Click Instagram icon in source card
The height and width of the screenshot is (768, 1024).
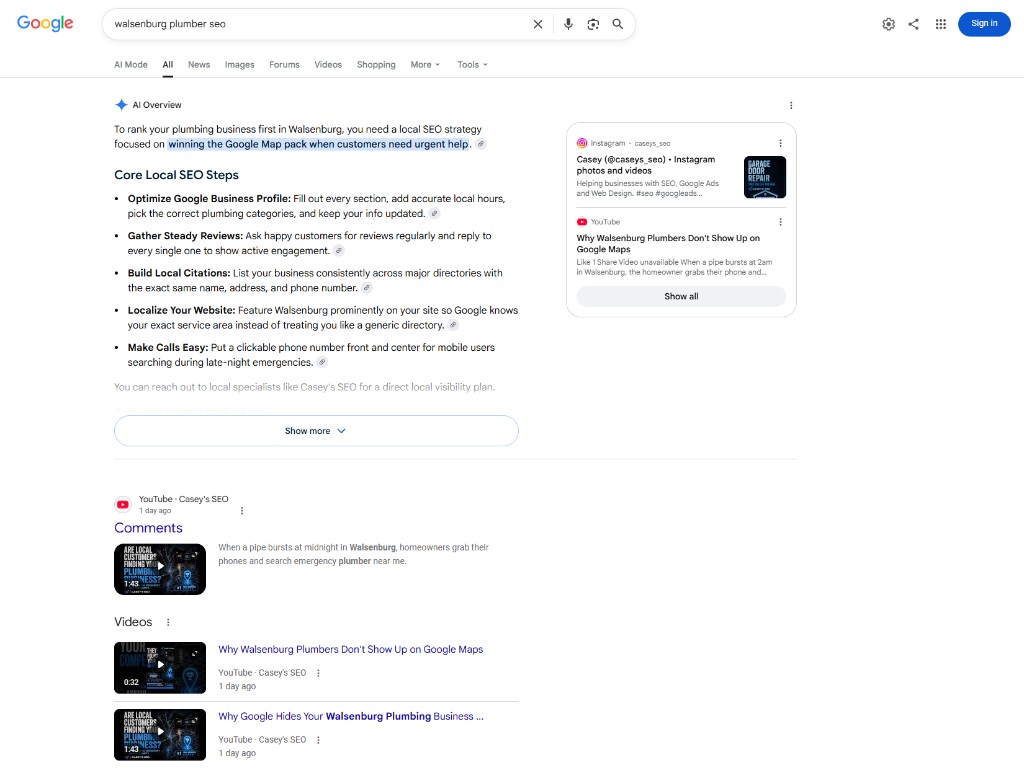(x=581, y=143)
